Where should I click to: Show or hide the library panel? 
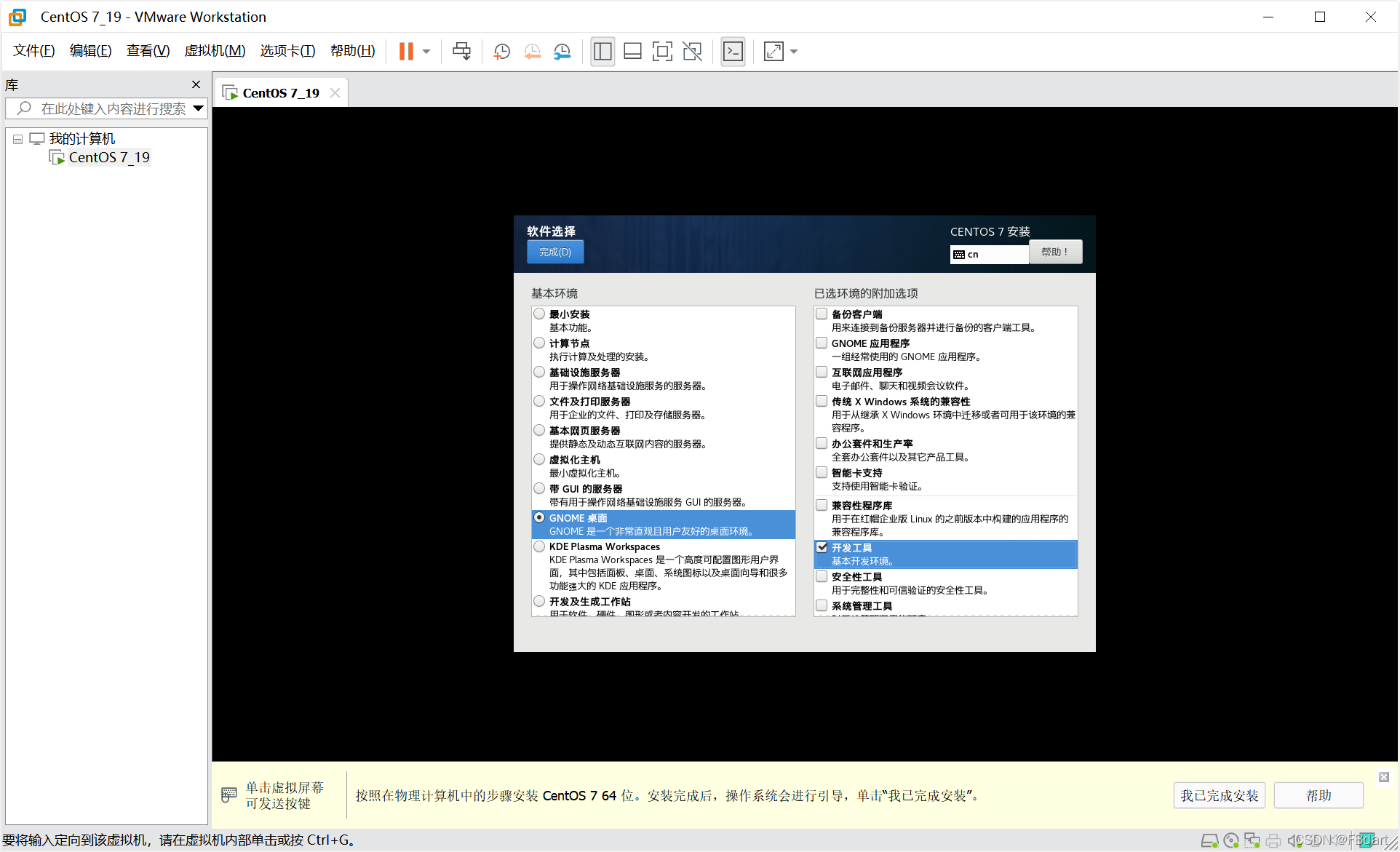(602, 51)
